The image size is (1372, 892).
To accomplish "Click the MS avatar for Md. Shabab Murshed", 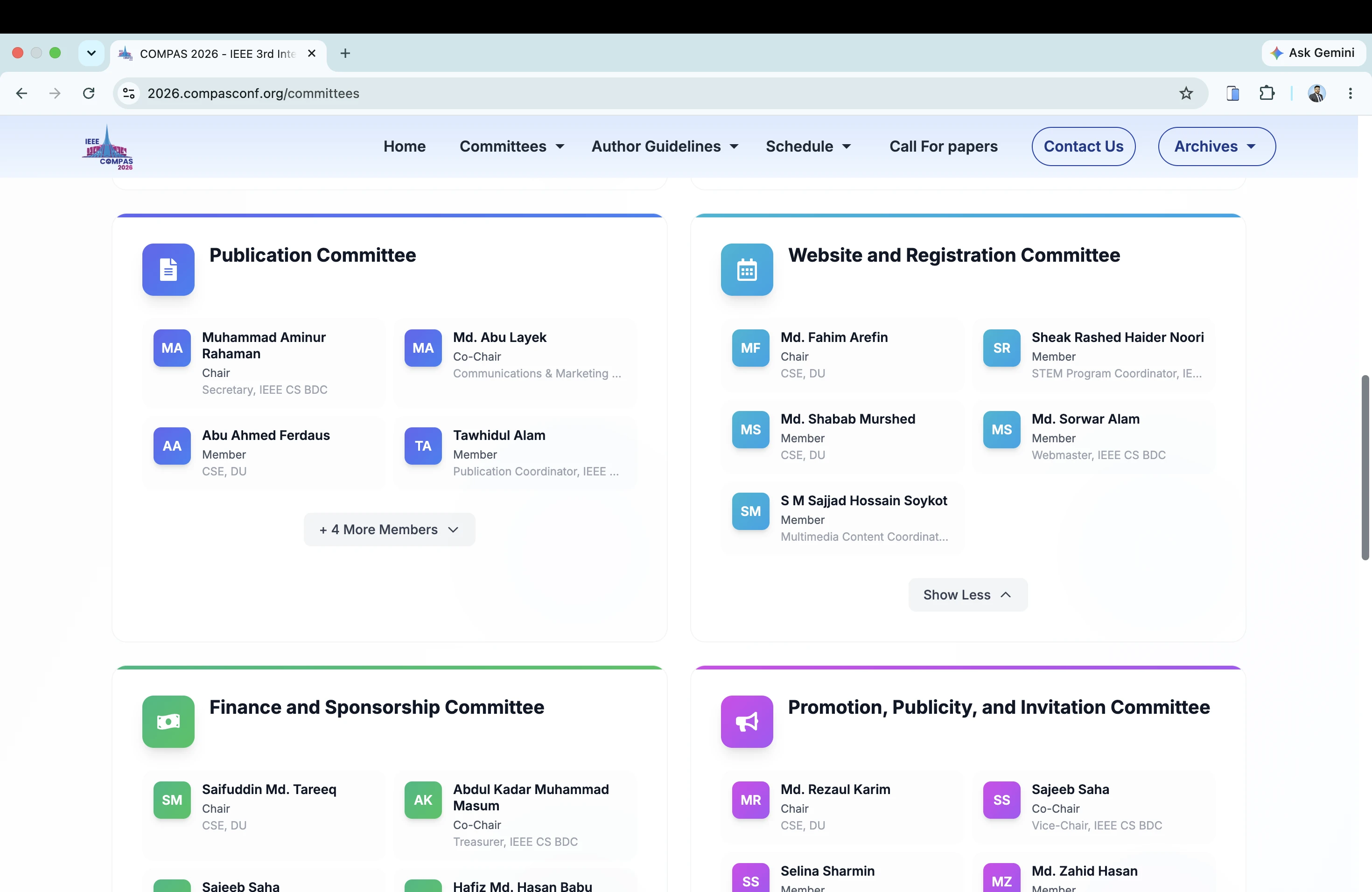I will [750, 430].
